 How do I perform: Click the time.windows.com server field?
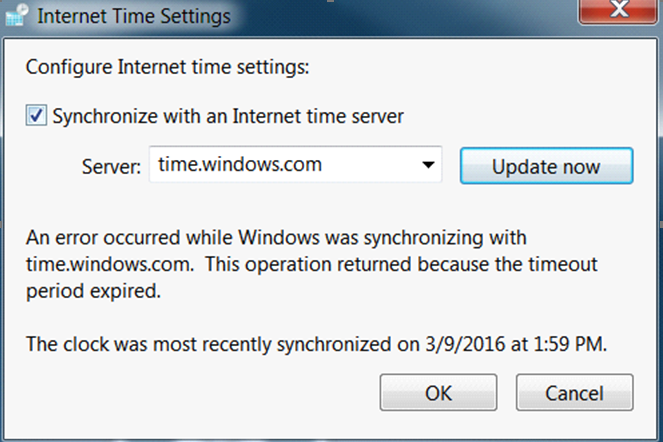point(296,165)
